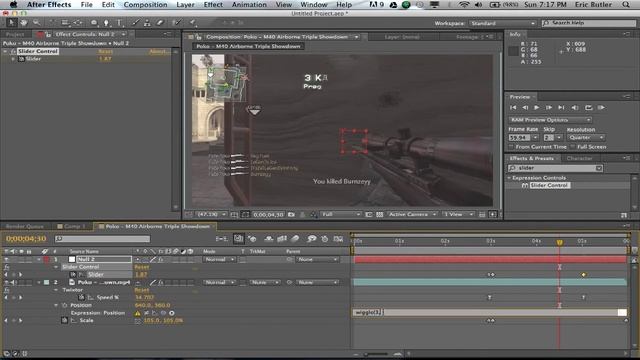Open the File menu
Viewport: 640px width, 360px height.
pyautogui.click(x=86, y=5)
